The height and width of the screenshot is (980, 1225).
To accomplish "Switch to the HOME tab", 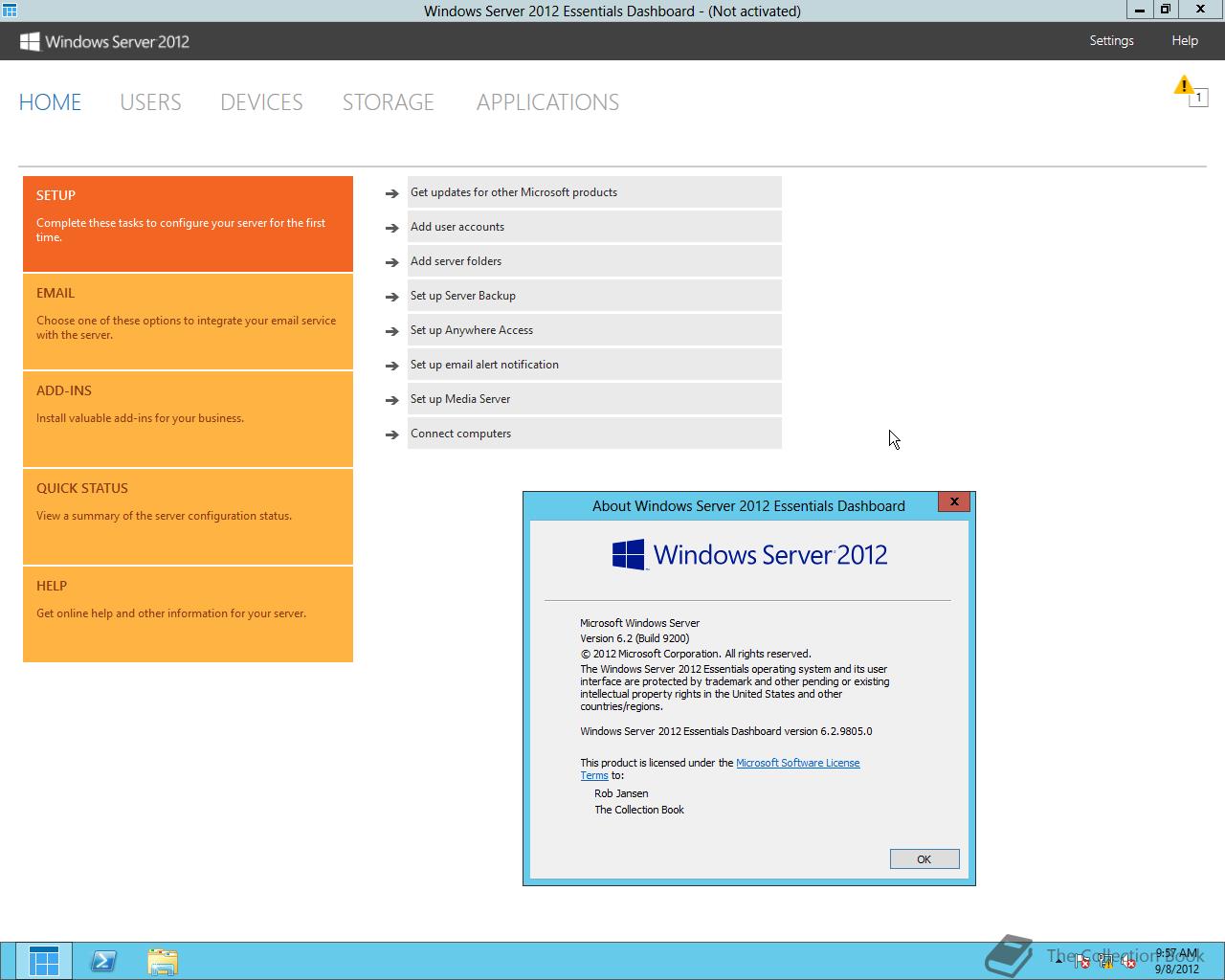I will click(50, 102).
